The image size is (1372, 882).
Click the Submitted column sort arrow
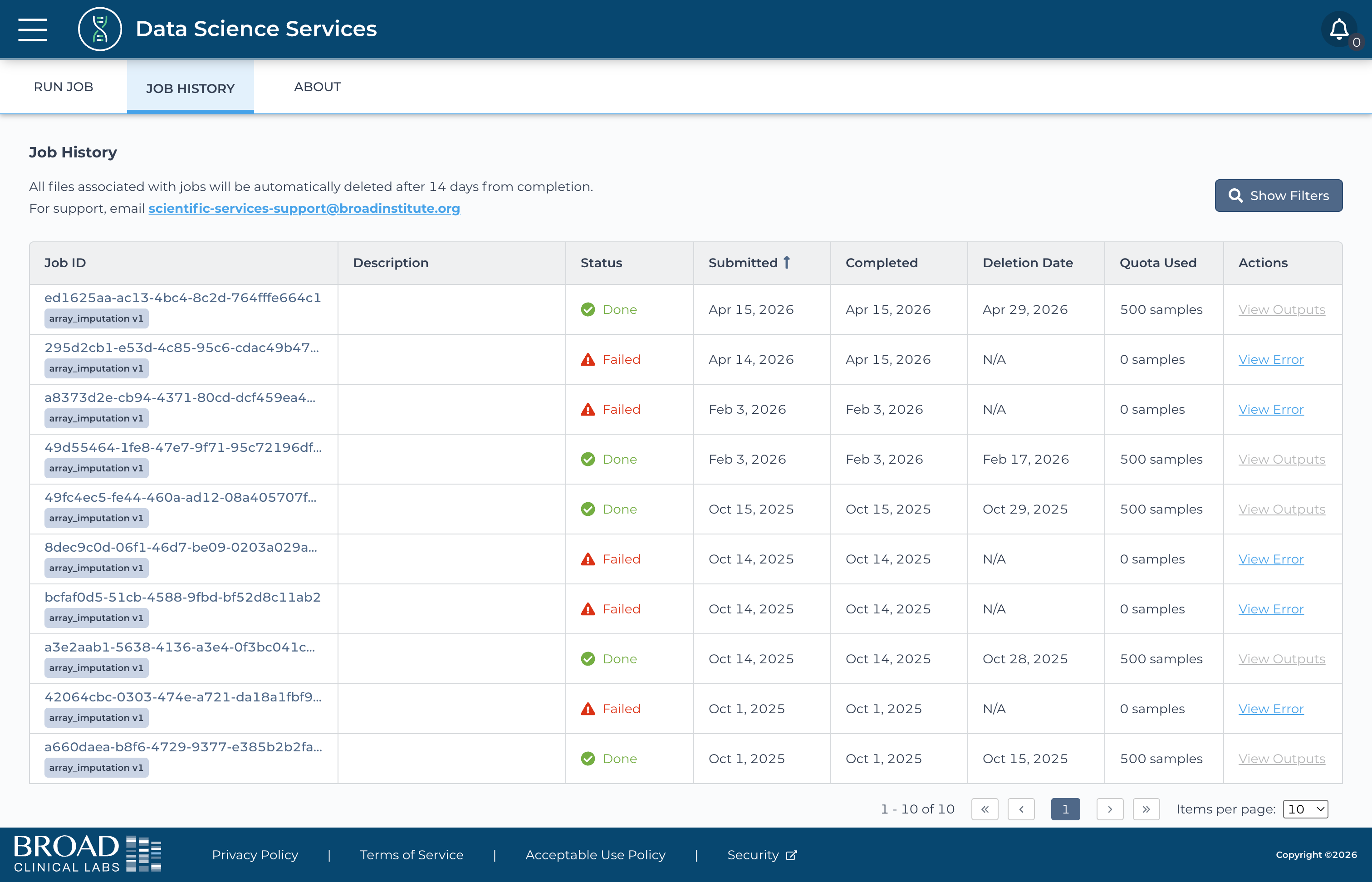click(787, 262)
